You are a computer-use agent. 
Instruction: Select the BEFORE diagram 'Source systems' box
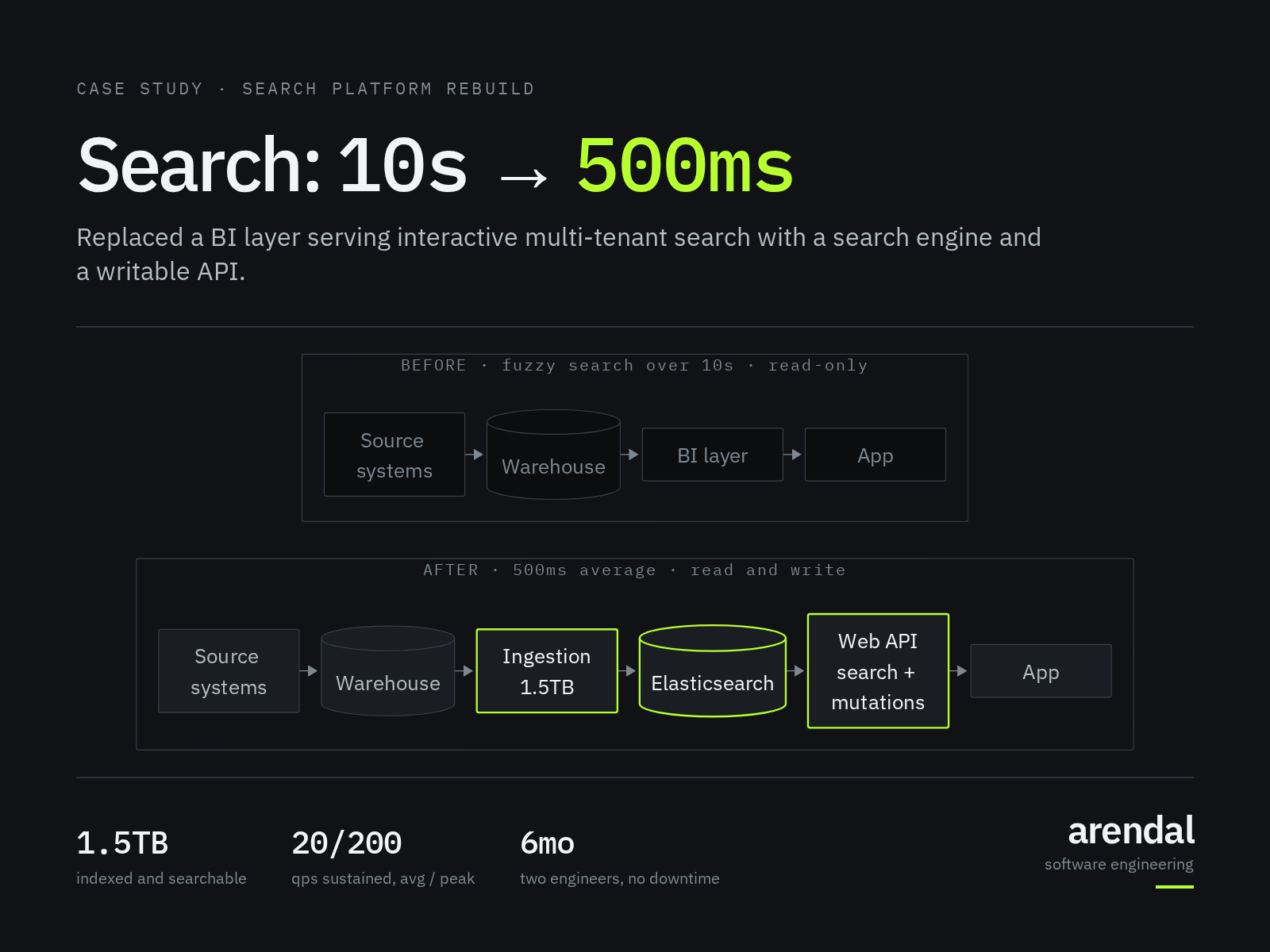[x=394, y=455]
